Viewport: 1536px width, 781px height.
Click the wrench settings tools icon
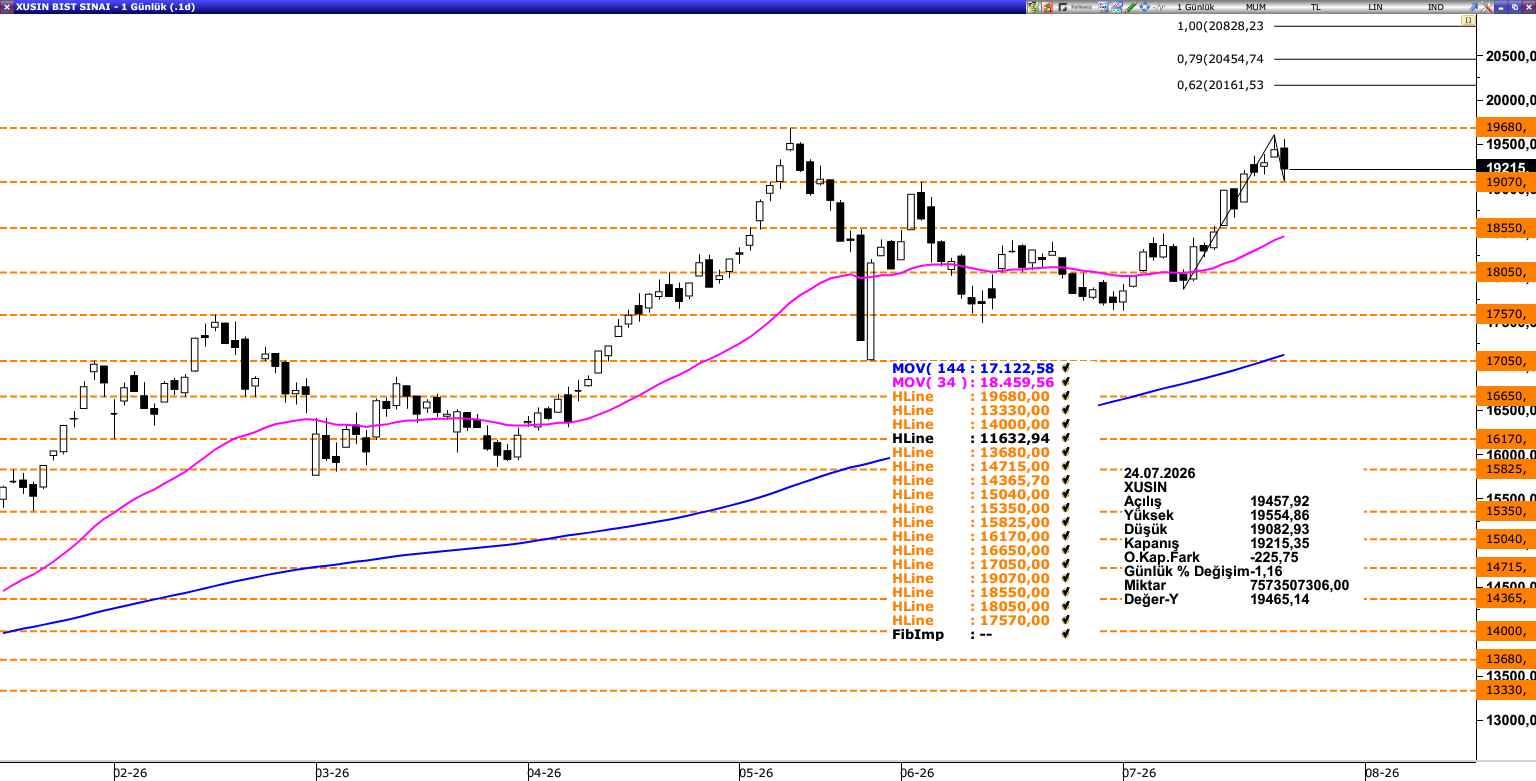[x=1487, y=7]
